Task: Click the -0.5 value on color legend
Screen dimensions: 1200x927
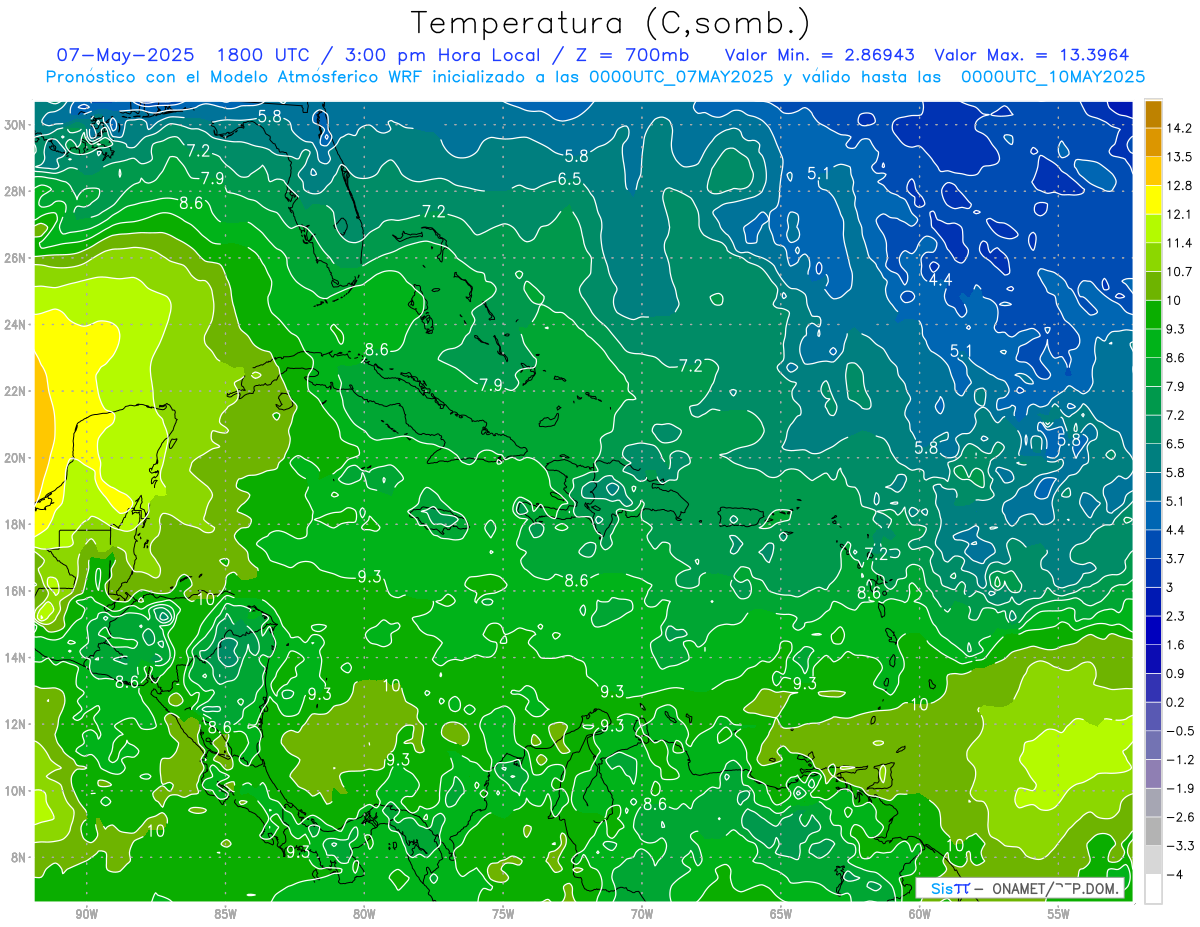Action: pos(1178,731)
